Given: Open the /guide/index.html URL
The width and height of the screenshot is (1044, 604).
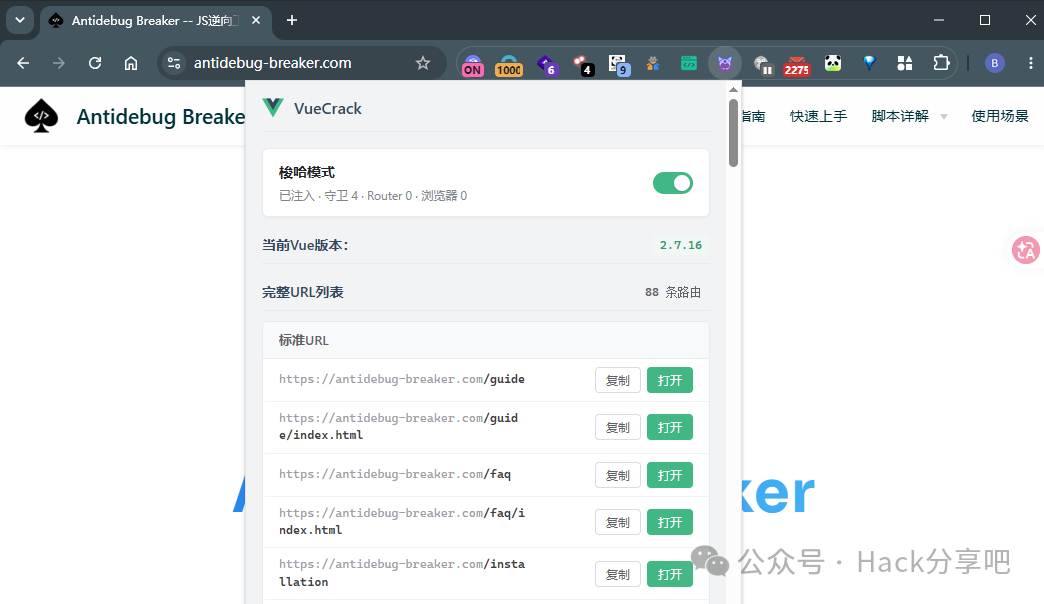Looking at the screenshot, I should (x=670, y=428).
